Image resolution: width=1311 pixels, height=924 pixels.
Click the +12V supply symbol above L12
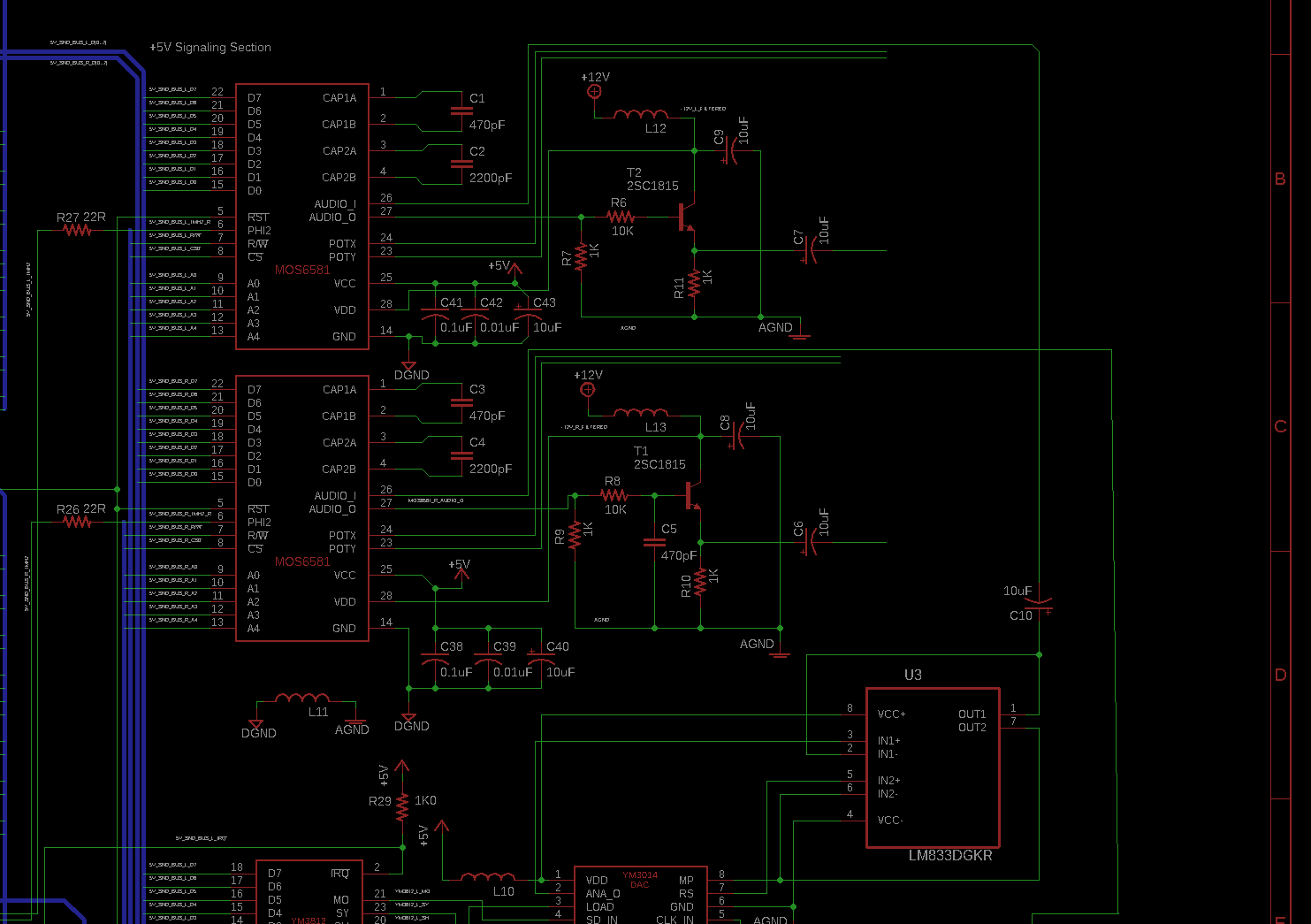pos(595,91)
